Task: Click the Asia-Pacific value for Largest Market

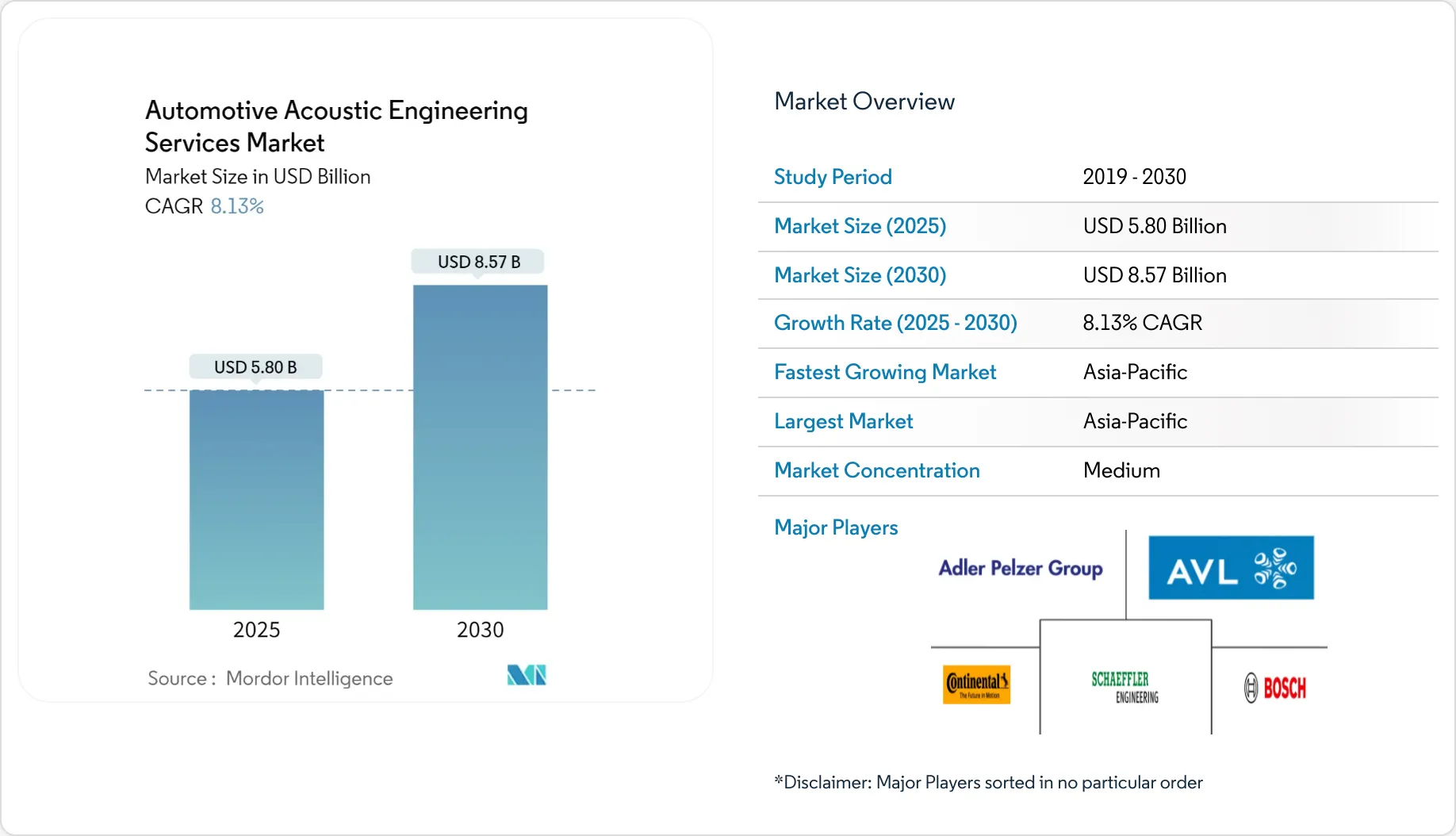Action: click(1135, 421)
